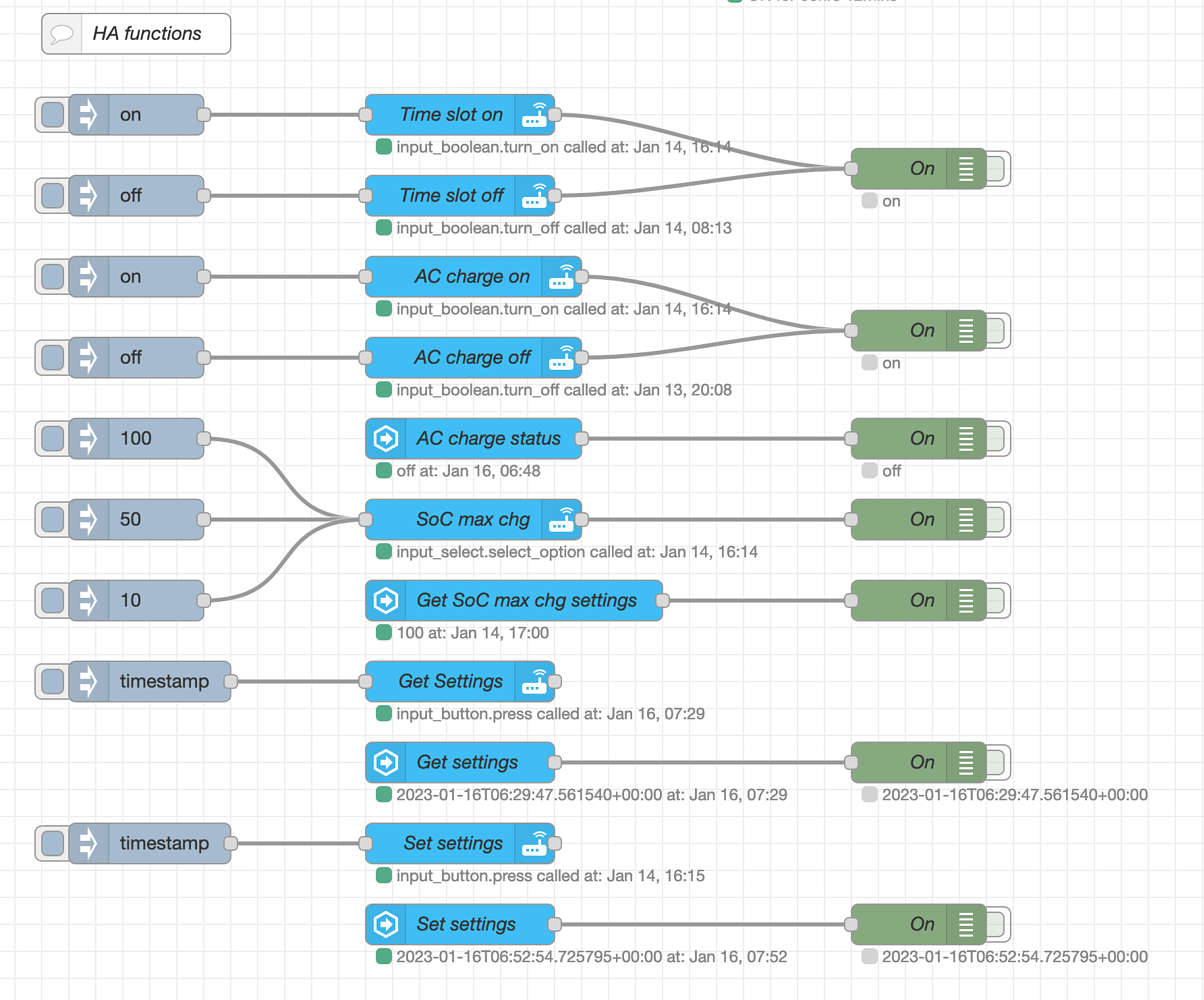Click the hexagon icon on Get settings event node

pos(385,762)
